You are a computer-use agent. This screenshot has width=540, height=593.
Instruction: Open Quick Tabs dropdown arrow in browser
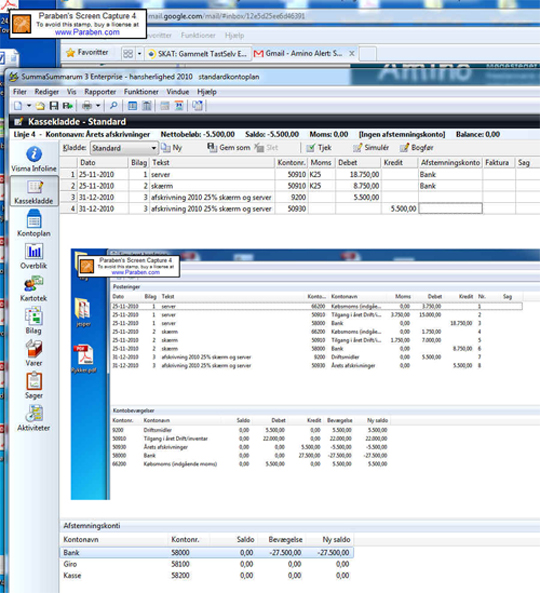click(x=139, y=54)
